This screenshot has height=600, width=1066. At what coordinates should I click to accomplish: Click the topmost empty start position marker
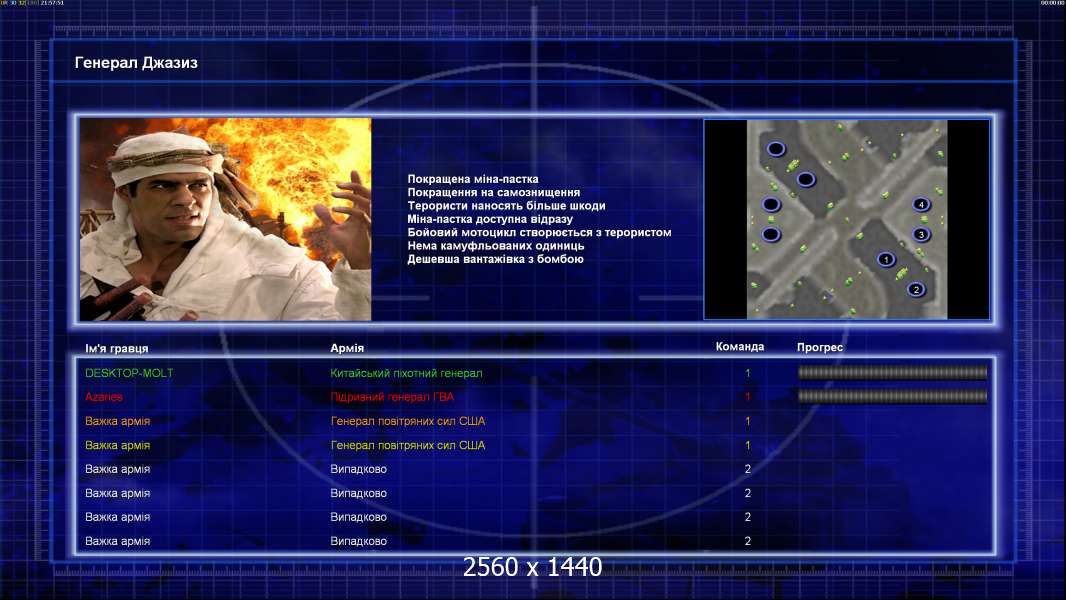(776, 149)
